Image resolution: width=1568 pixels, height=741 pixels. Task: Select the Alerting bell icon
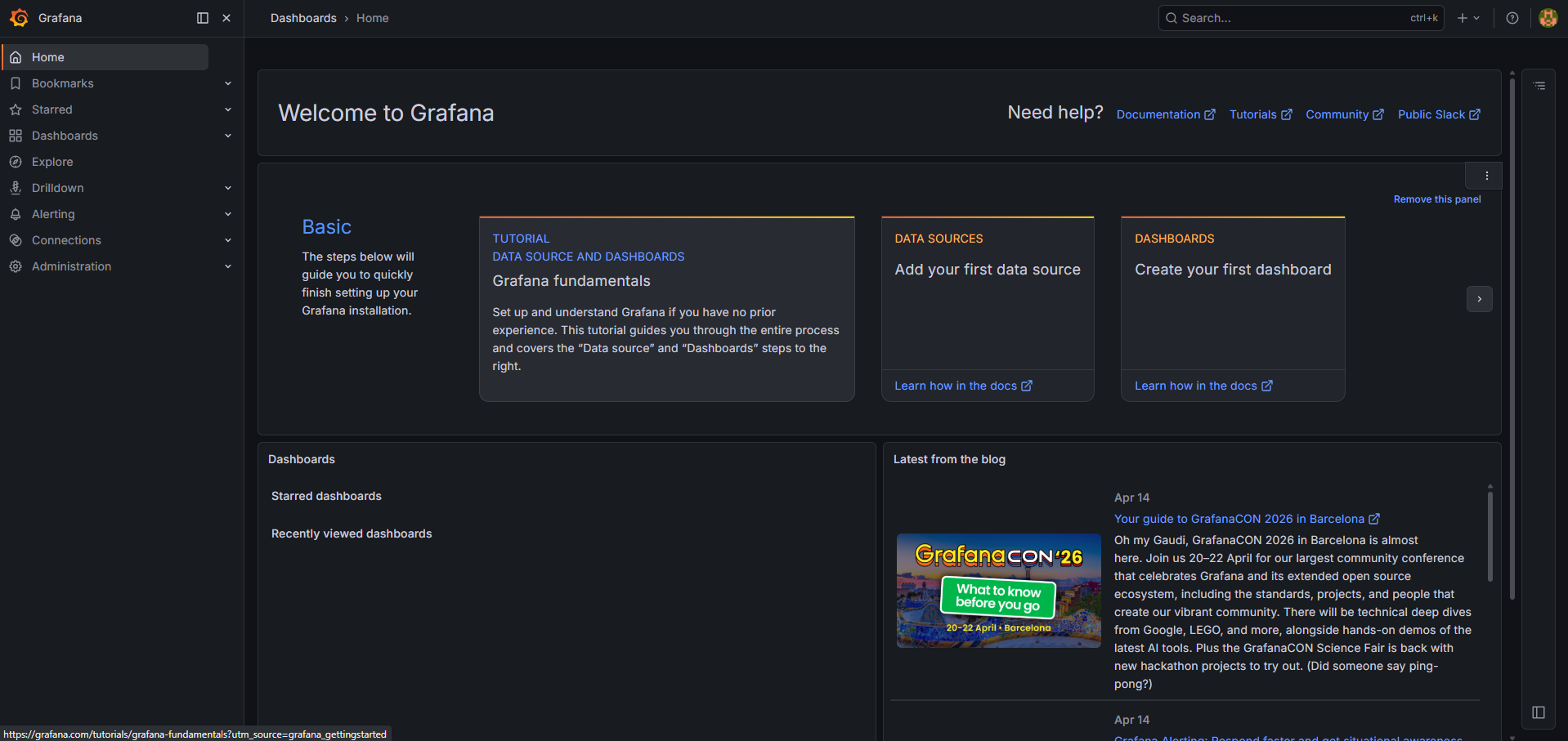tap(16, 213)
